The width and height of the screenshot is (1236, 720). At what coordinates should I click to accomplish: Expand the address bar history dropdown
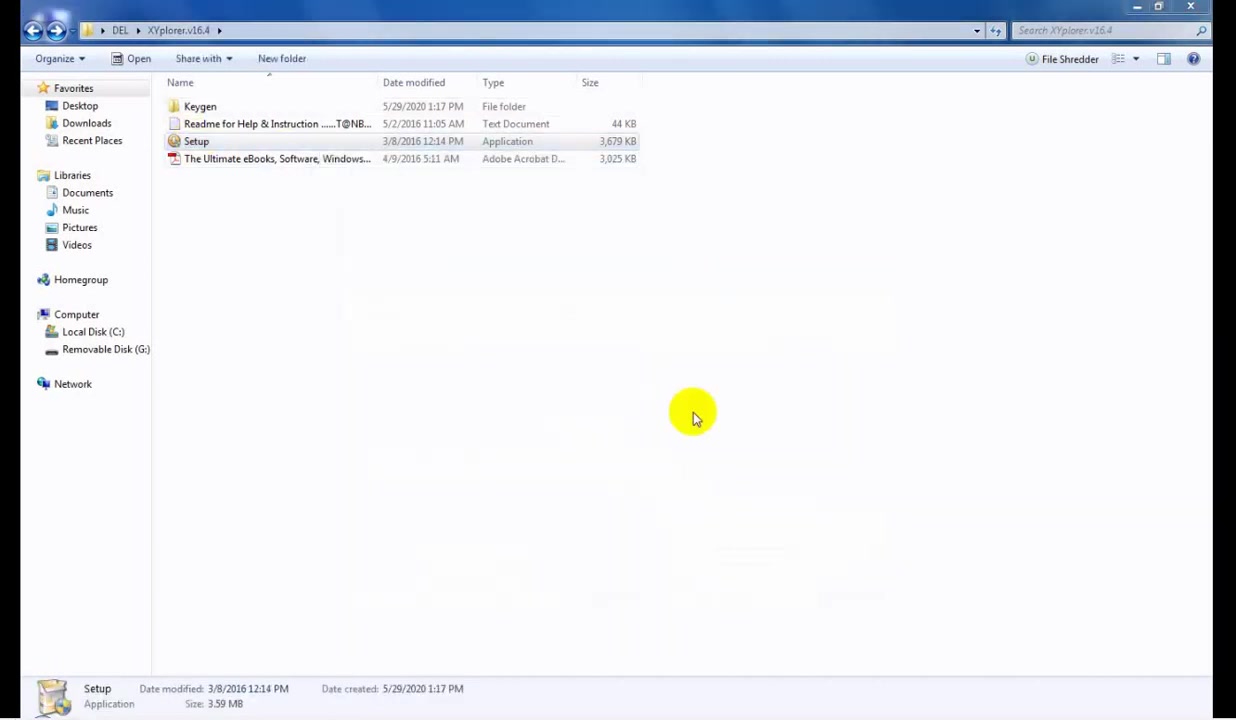click(977, 31)
